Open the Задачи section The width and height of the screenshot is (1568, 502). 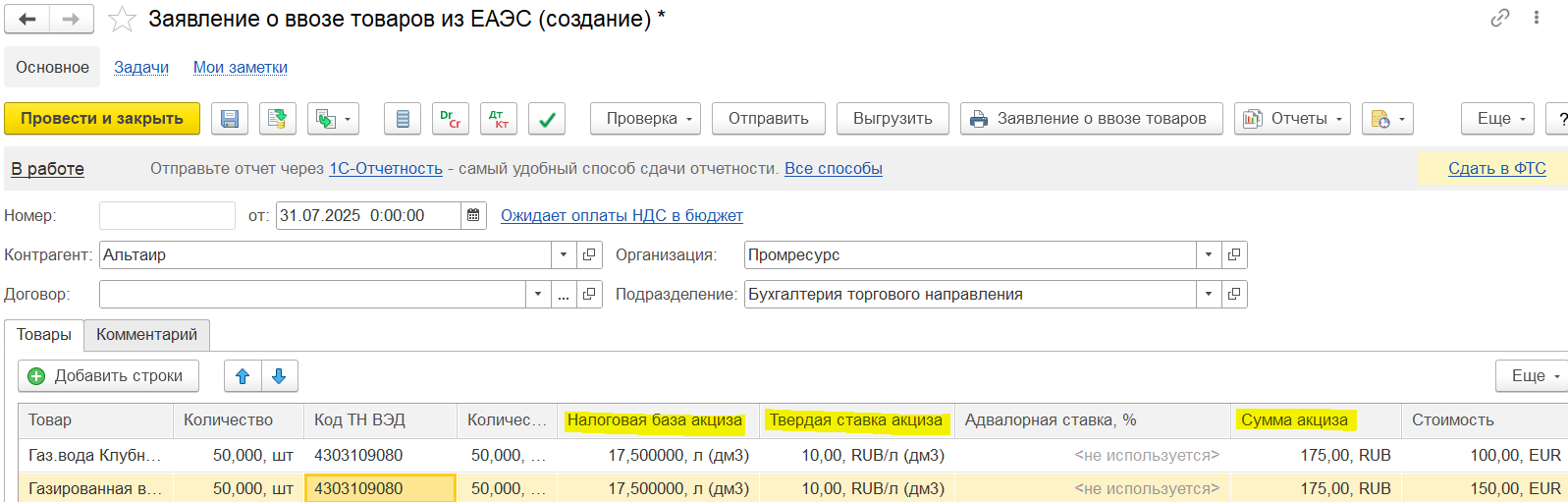point(141,67)
